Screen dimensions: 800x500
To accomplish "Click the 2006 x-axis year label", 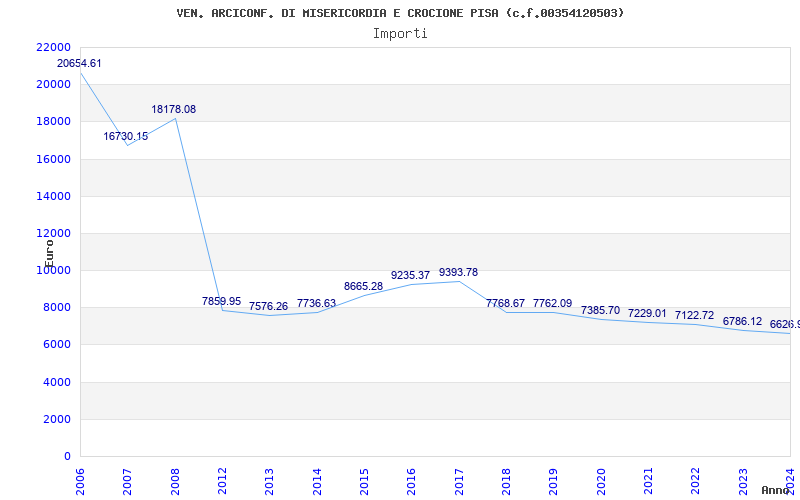I will pos(80,482).
